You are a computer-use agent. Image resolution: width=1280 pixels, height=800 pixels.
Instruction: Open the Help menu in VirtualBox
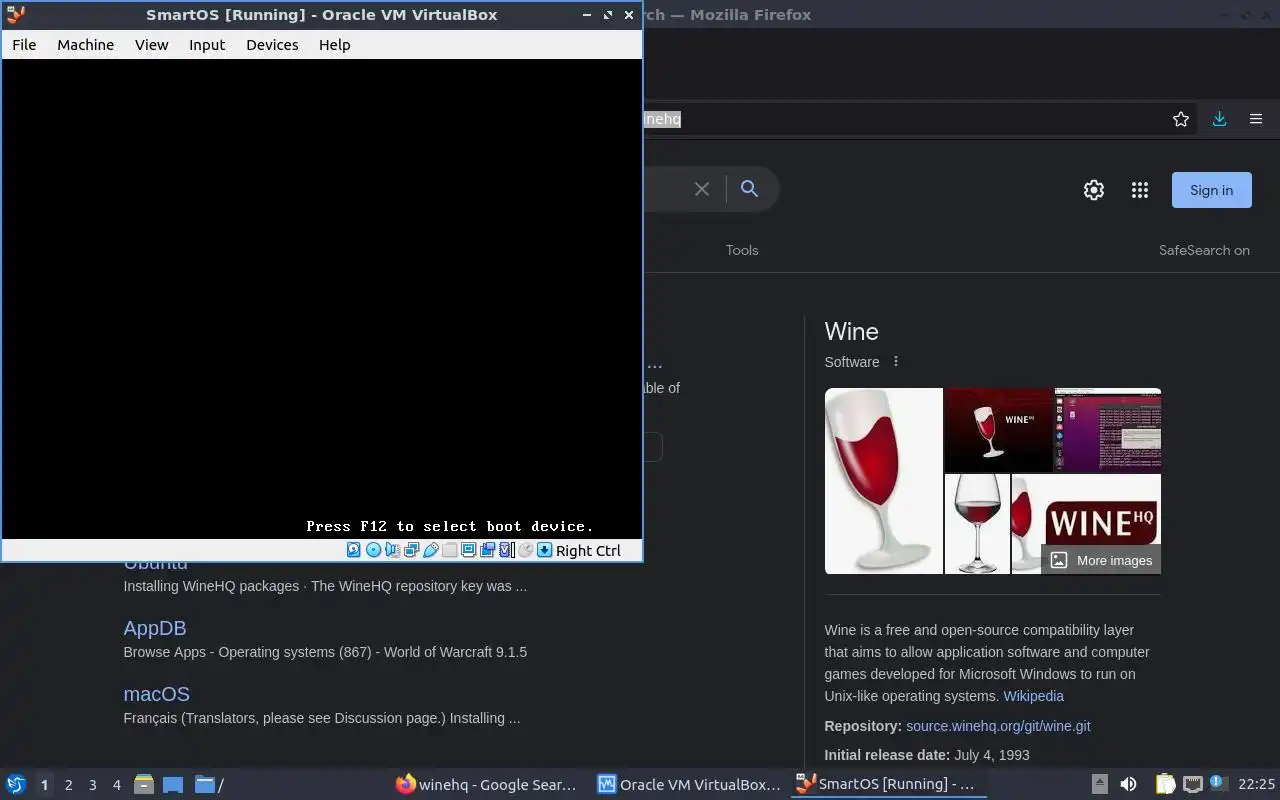click(x=335, y=45)
